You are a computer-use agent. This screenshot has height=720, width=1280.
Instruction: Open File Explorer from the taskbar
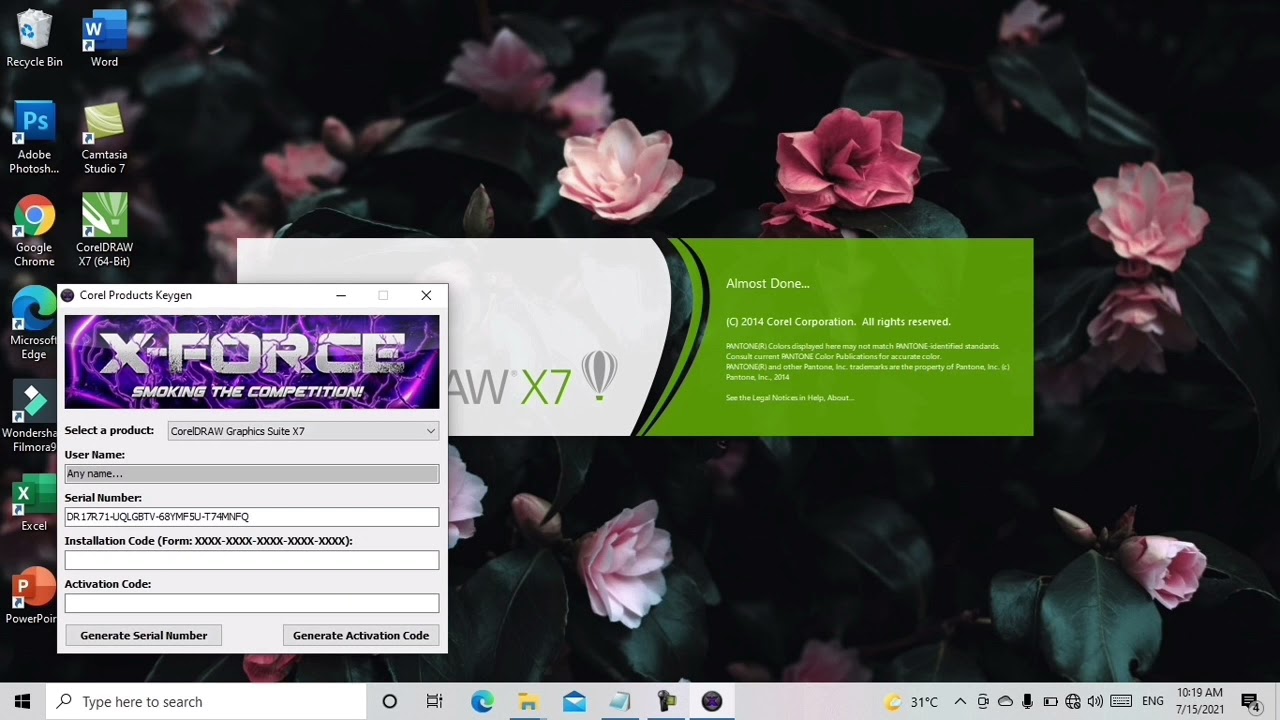[528, 702]
